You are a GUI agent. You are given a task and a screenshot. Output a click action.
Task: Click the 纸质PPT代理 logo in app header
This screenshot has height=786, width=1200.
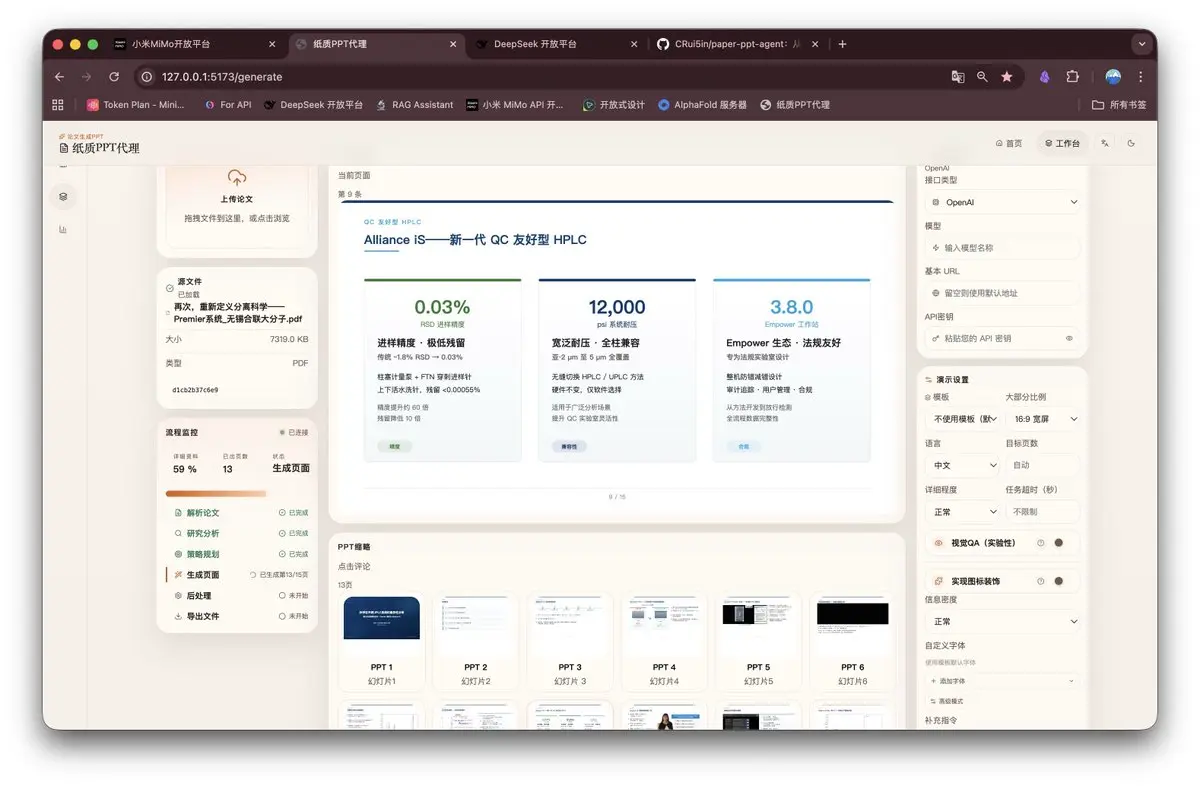(99, 146)
